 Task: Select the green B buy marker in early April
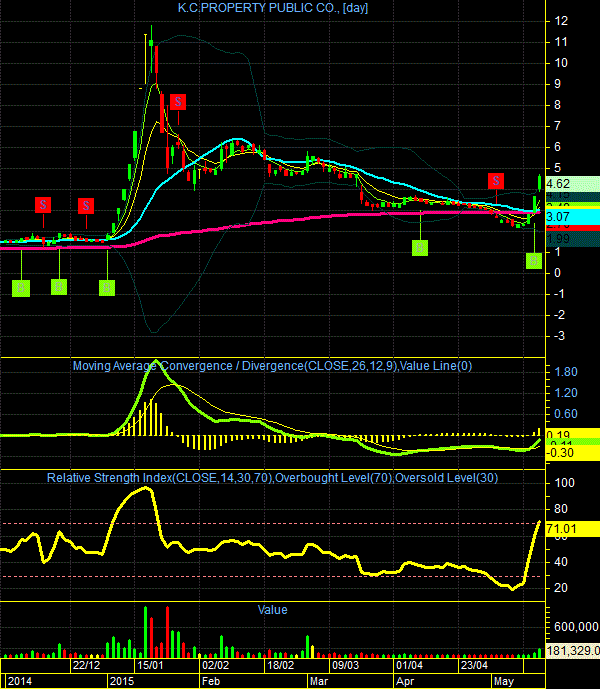coord(420,248)
